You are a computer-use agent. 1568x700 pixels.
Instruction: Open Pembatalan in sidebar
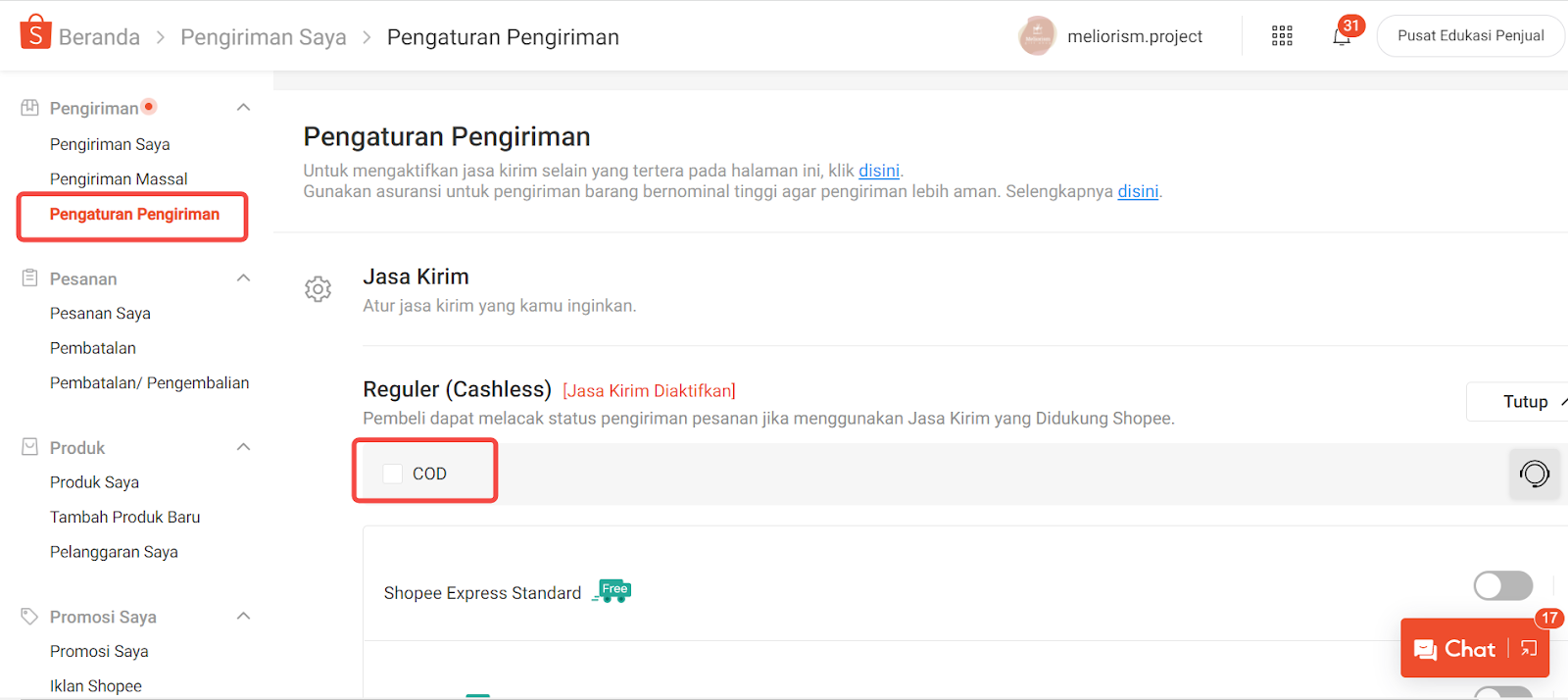(x=93, y=348)
